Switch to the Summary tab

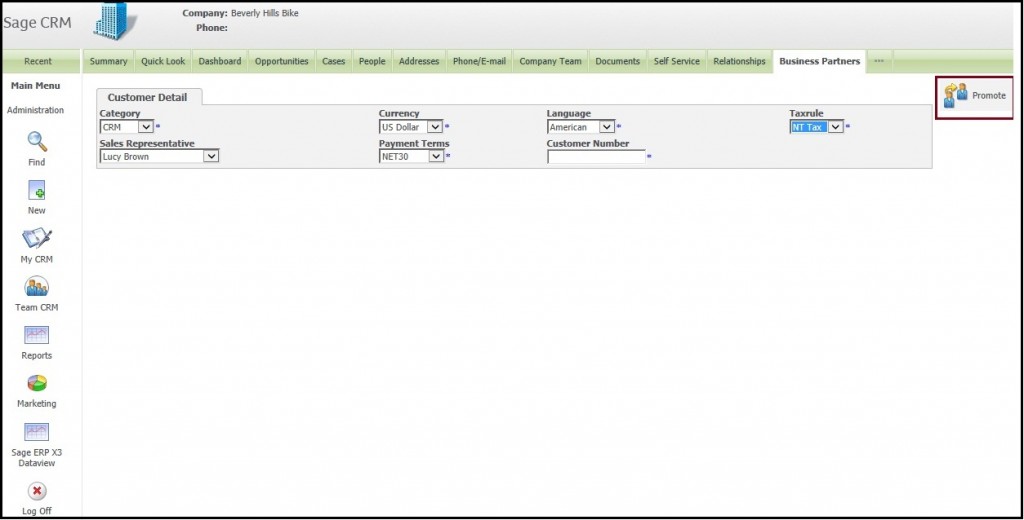coord(108,61)
